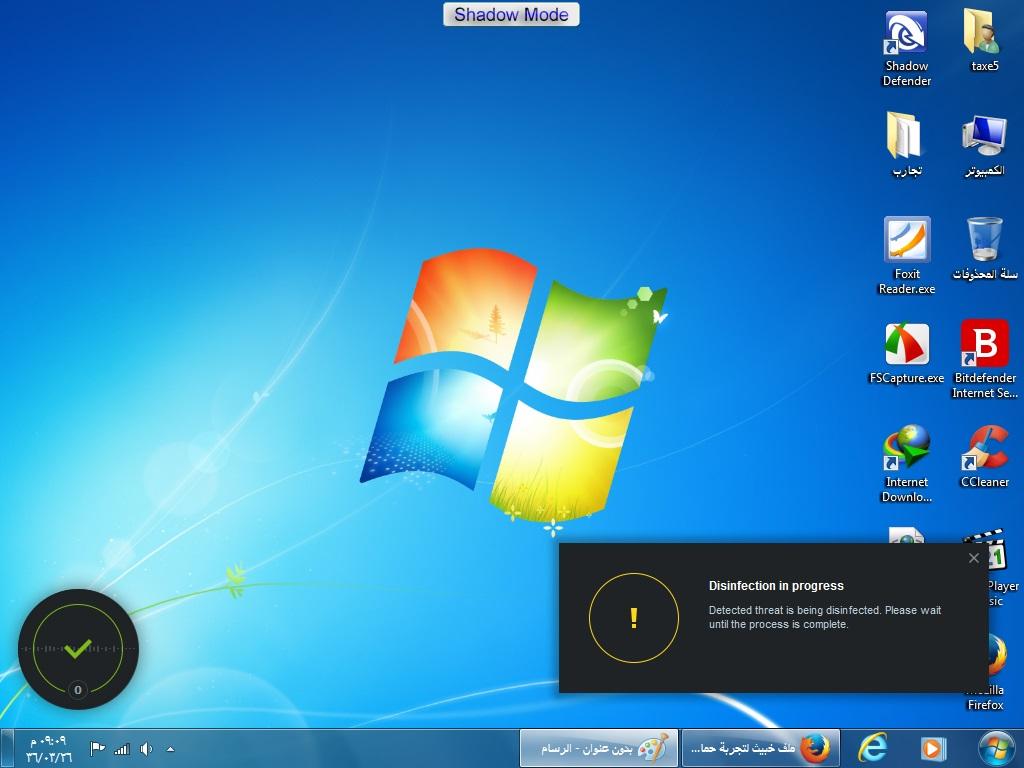This screenshot has width=1024, height=768.
Task: Open Action Center flag tray icon
Action: [97, 748]
